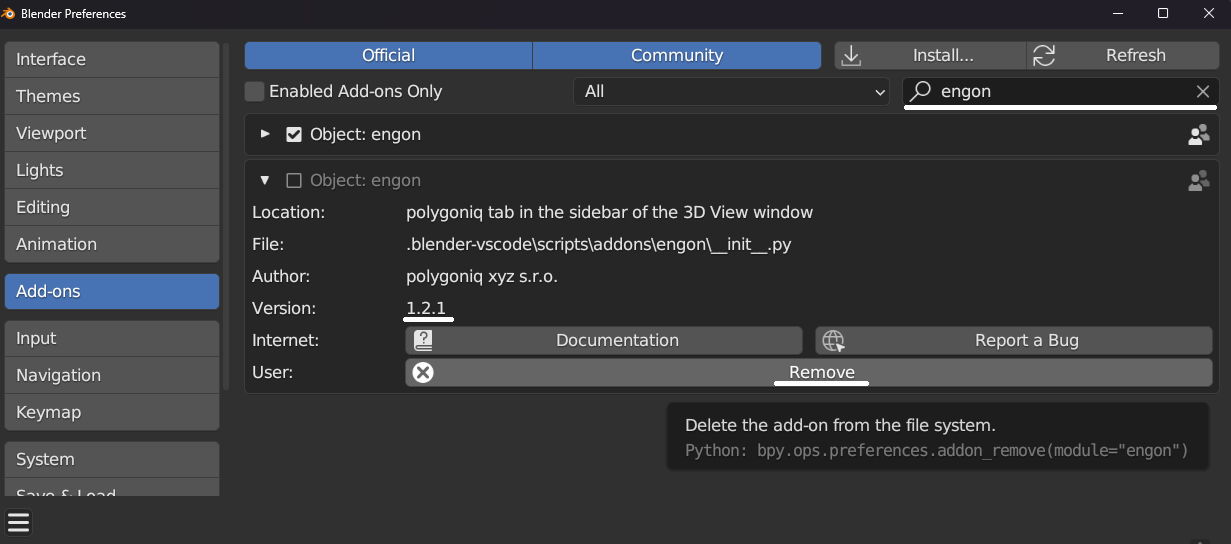This screenshot has width=1231, height=544.
Task: Open the Input preferences tab
Action: point(112,339)
